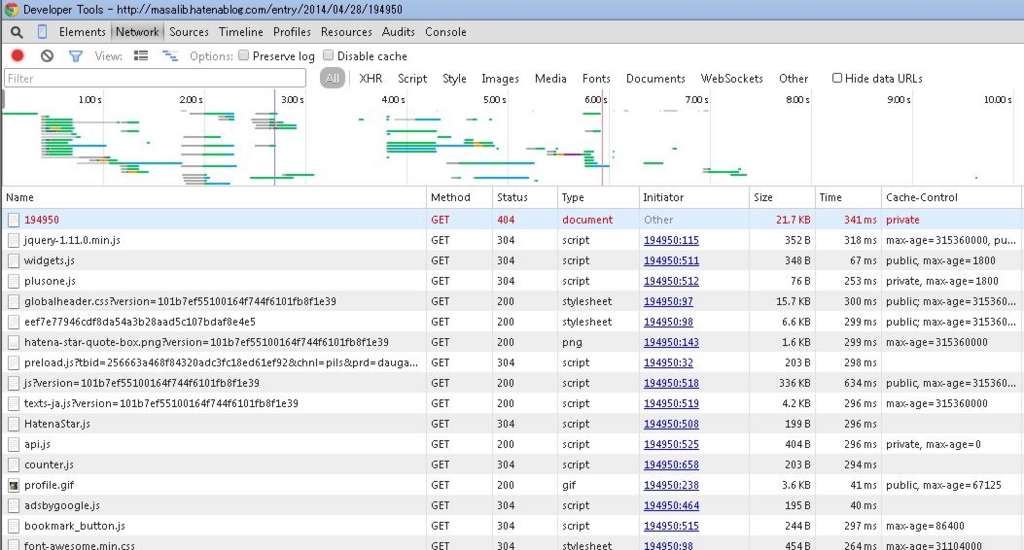
Task: Click the file icon beside adsbygoogle.js
Action: [14, 506]
